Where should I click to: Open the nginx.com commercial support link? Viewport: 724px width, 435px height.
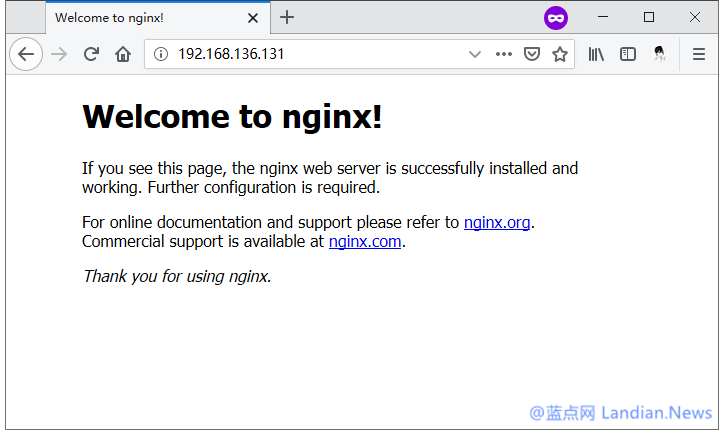tap(365, 241)
